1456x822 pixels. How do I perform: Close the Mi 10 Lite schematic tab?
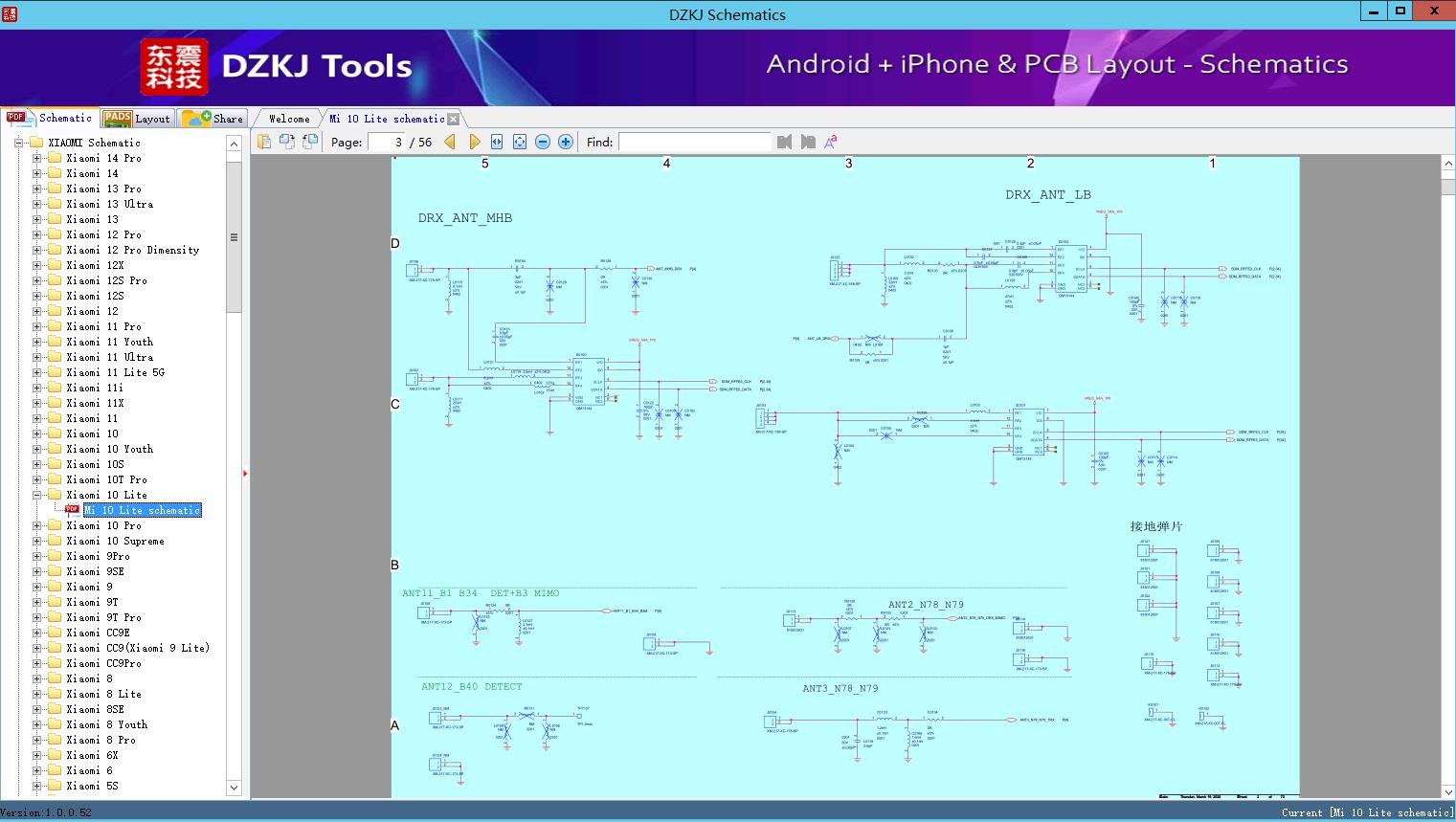tap(454, 119)
